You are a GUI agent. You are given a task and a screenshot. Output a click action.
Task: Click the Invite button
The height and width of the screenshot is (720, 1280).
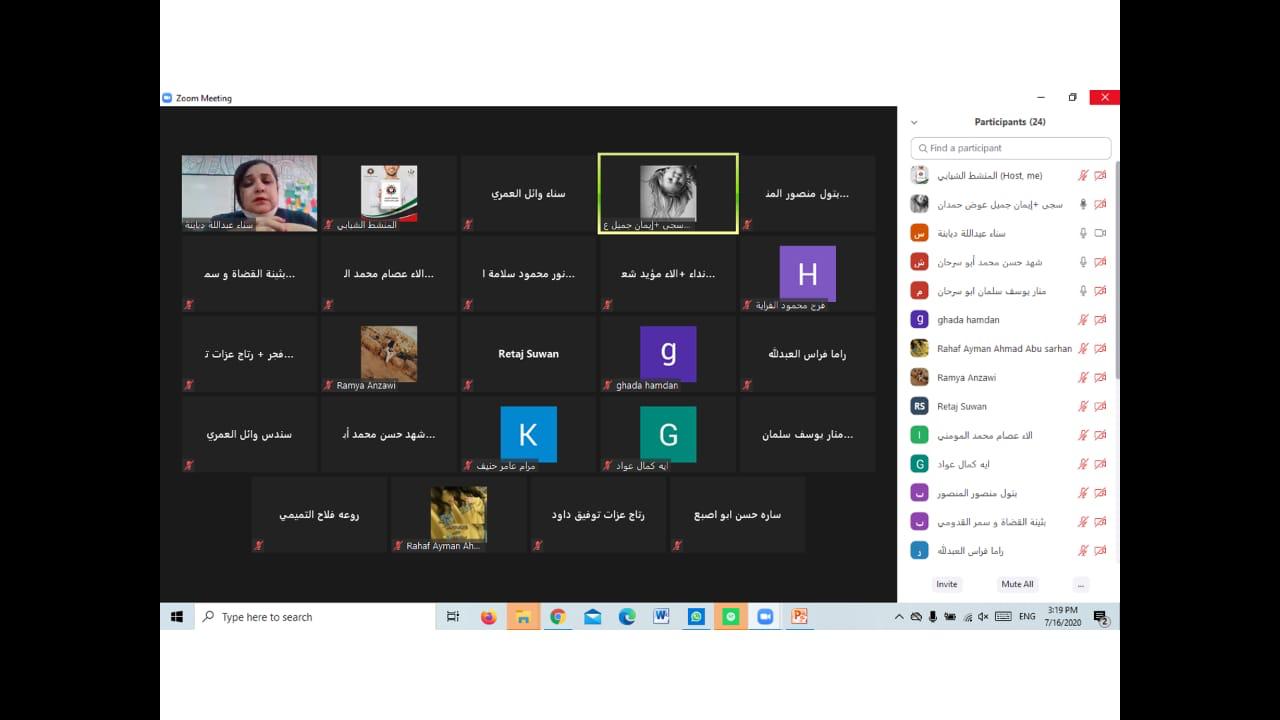946,584
